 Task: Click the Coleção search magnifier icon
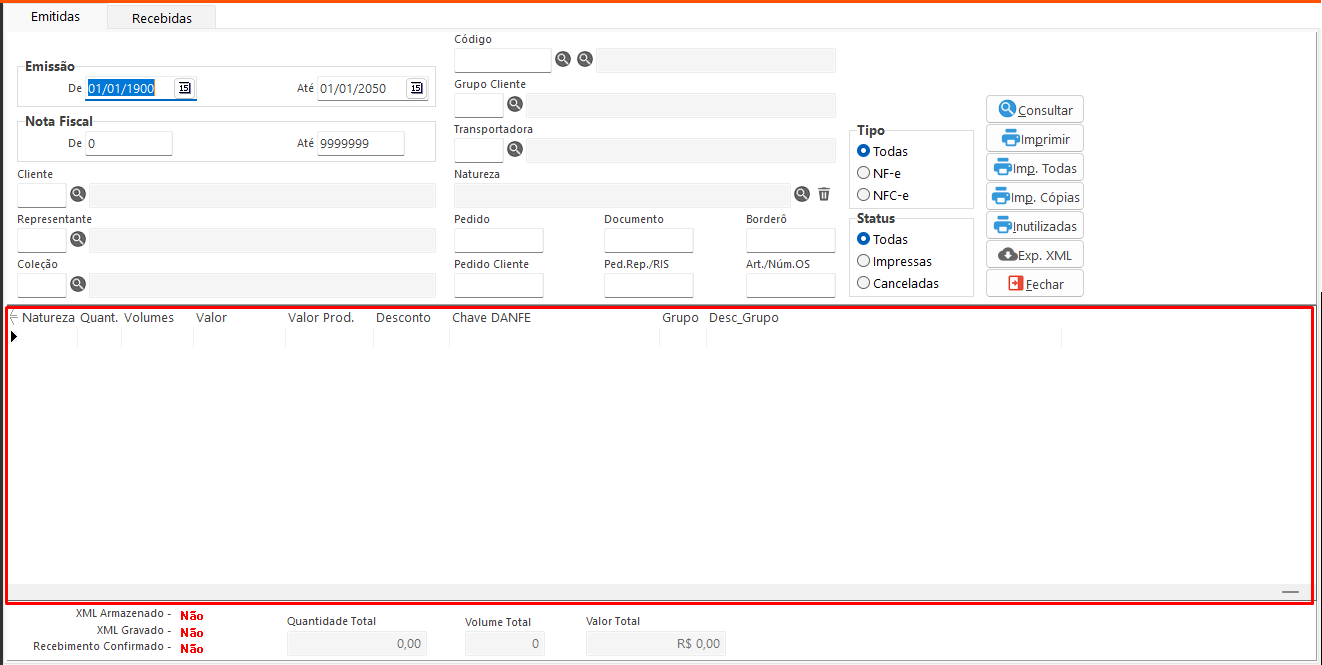78,284
